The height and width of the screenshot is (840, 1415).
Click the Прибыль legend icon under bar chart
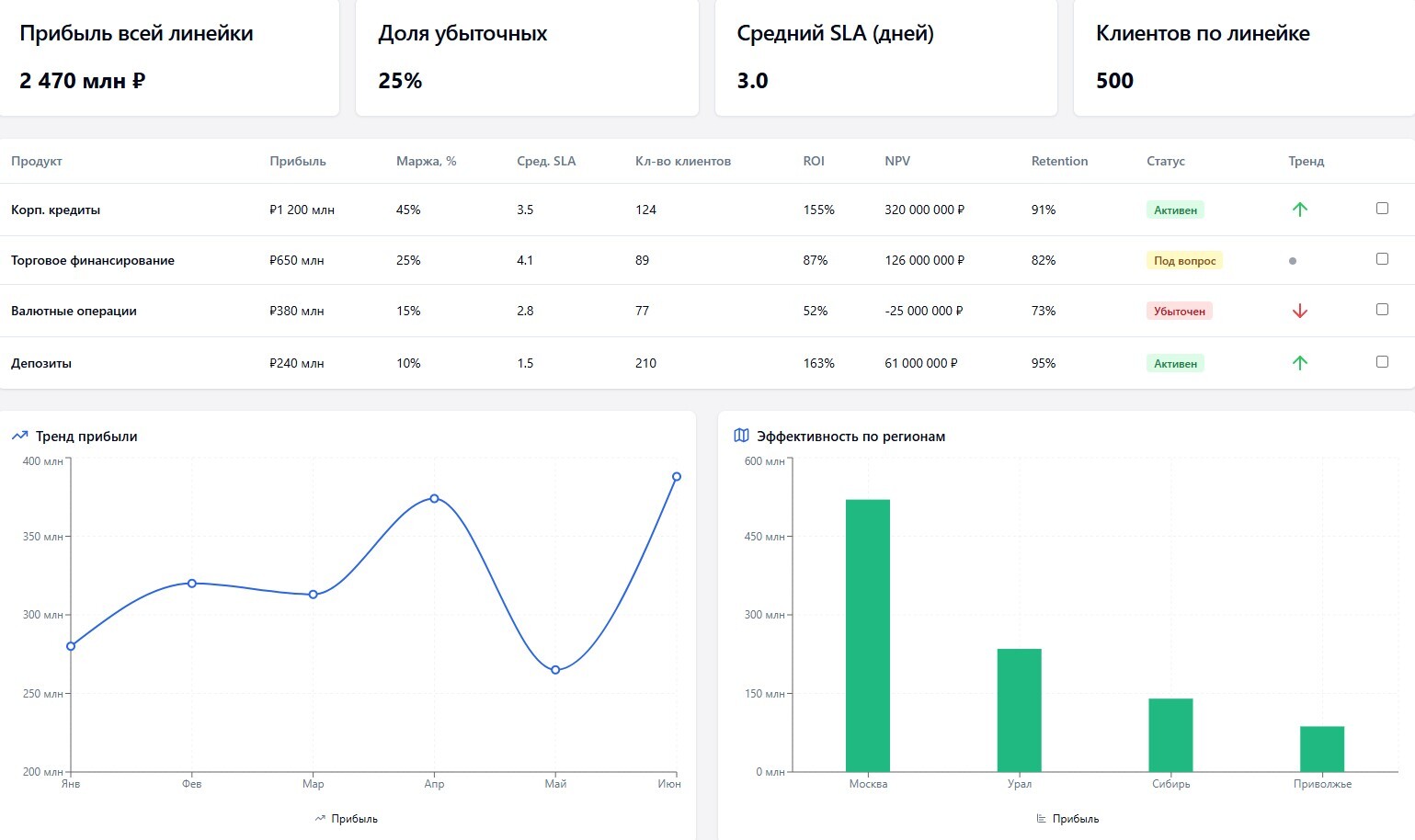[x=1042, y=819]
